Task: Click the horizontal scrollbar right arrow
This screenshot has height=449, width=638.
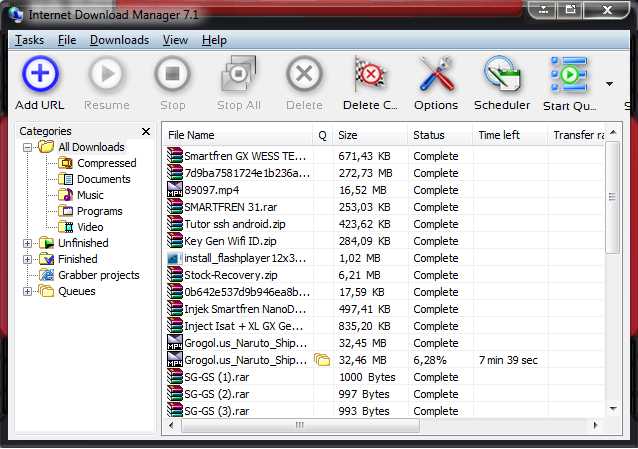Action: click(596, 425)
